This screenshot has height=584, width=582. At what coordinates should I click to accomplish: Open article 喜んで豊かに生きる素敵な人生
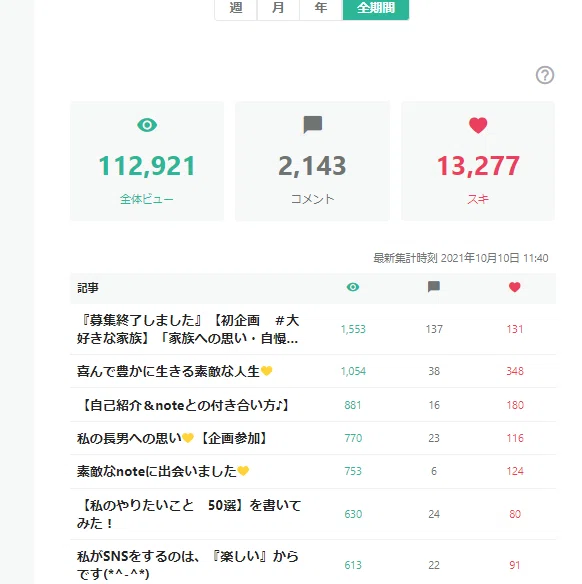[x=175, y=371]
